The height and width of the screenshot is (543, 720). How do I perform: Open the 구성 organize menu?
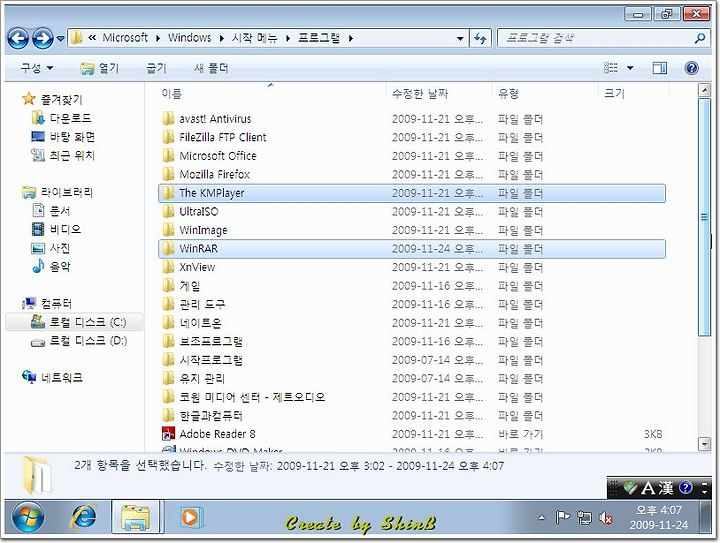[36, 68]
